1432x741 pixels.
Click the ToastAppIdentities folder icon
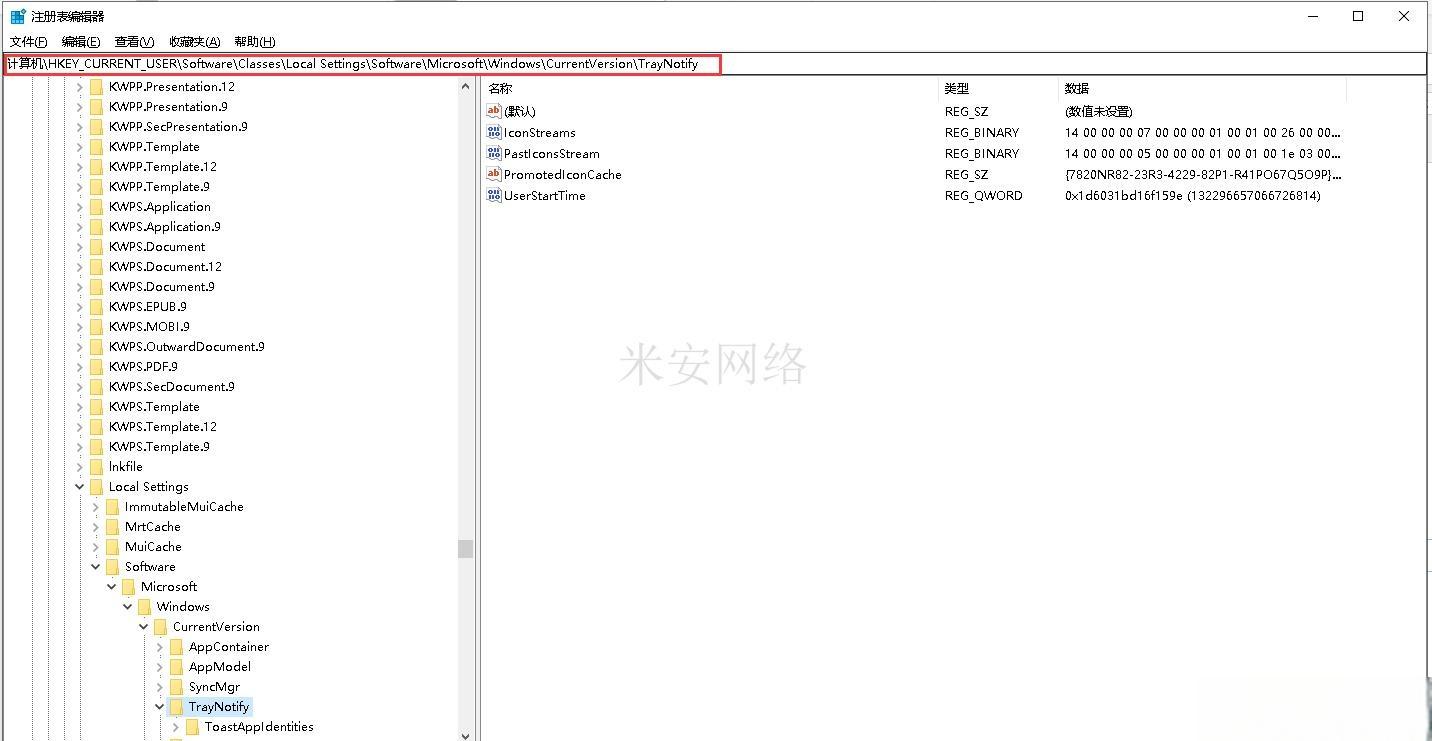click(192, 727)
